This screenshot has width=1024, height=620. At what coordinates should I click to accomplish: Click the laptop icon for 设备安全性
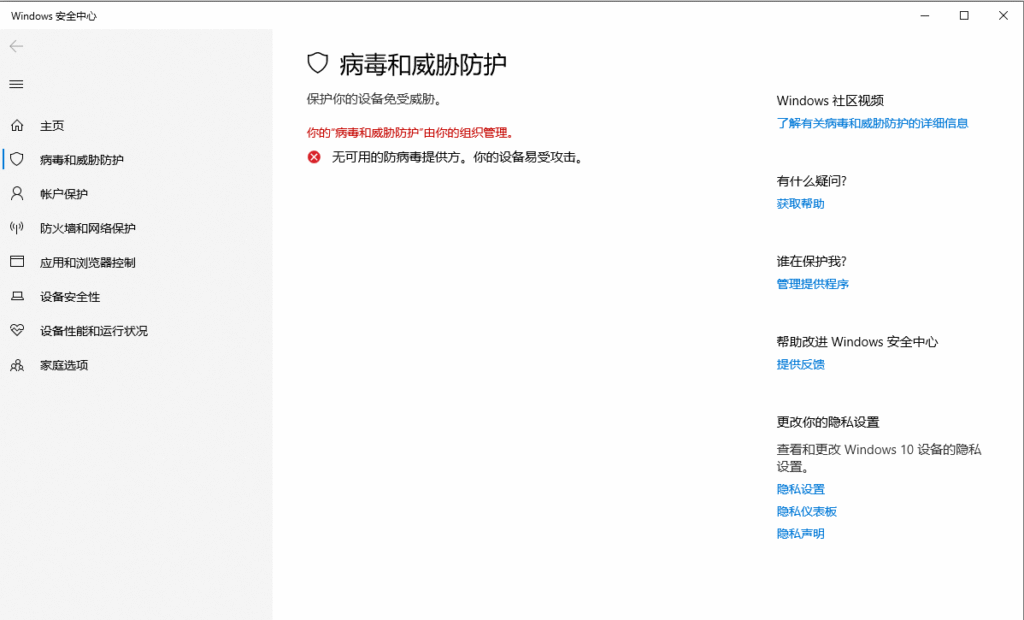[17, 297]
